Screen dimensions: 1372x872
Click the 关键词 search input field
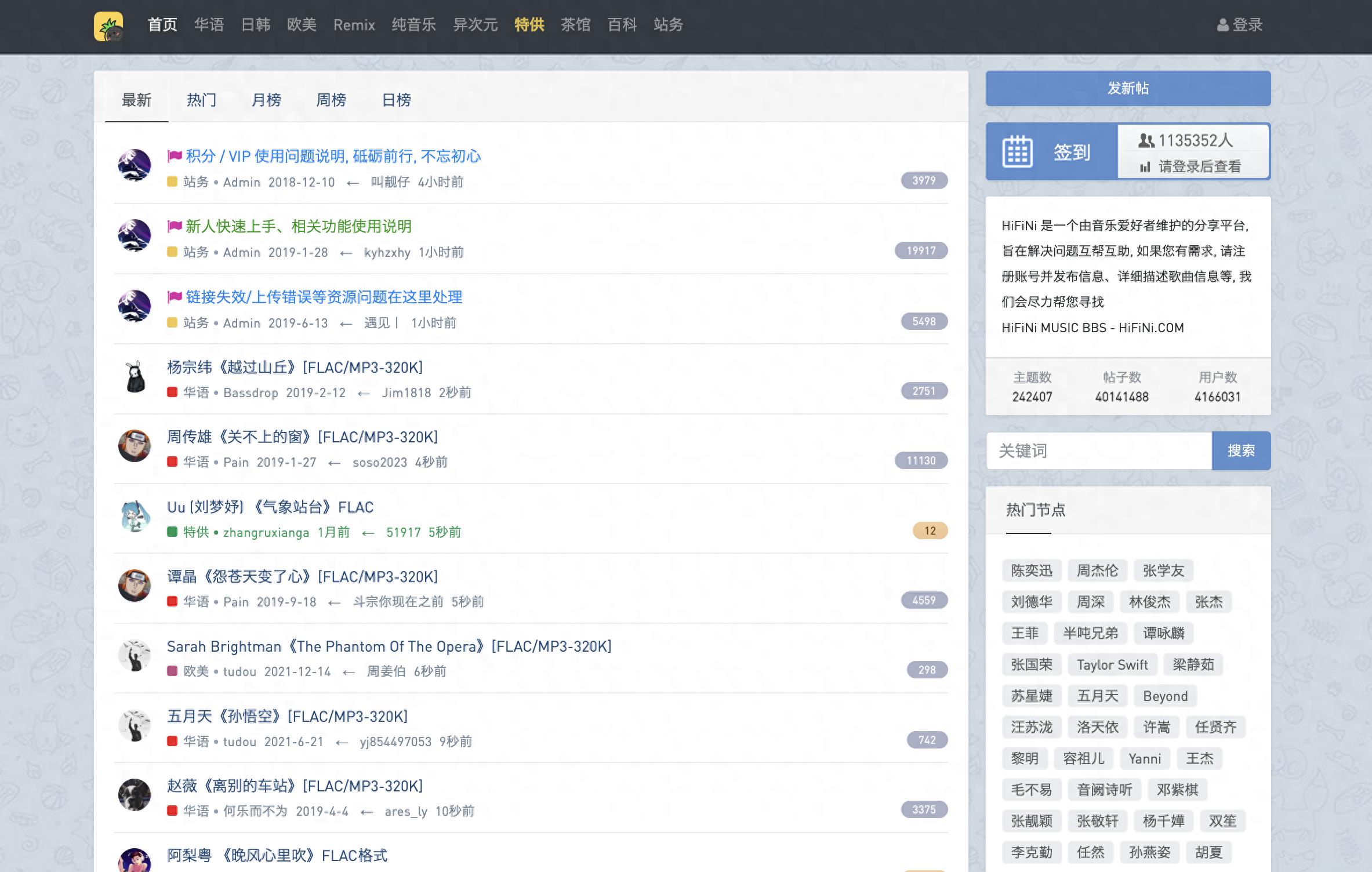point(1099,450)
